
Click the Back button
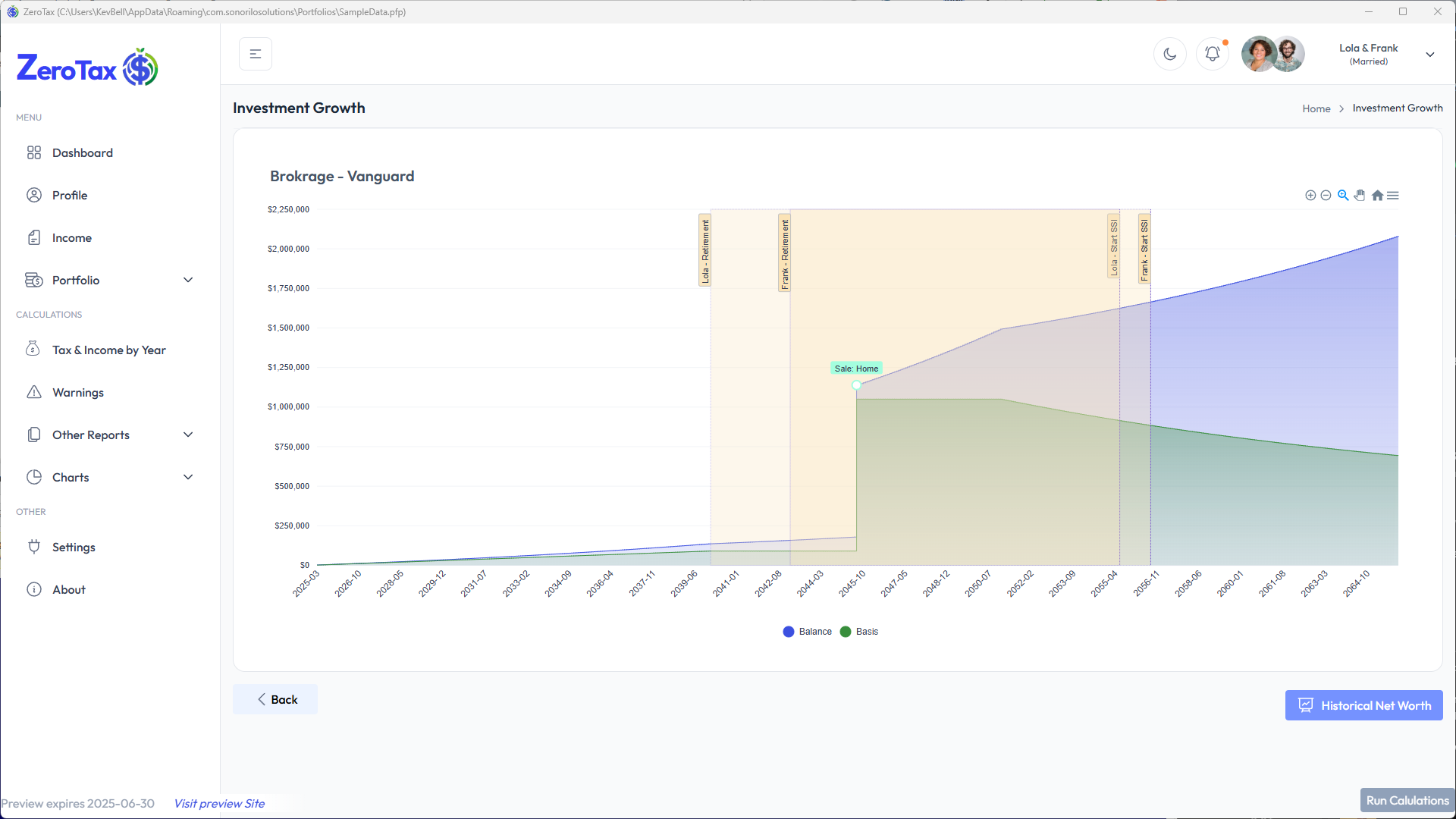coord(275,699)
